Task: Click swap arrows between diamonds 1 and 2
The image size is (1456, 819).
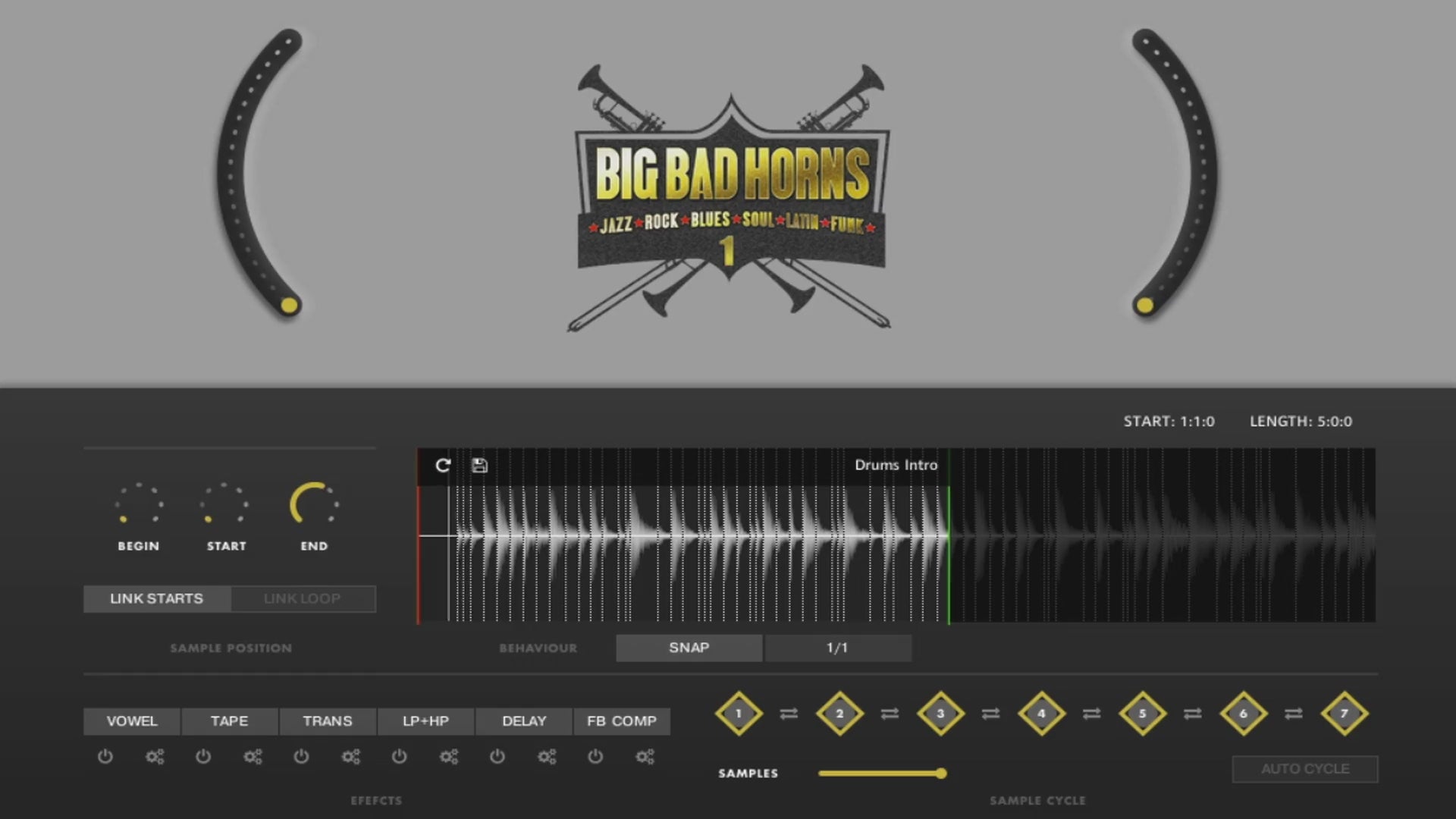Action: tap(789, 714)
